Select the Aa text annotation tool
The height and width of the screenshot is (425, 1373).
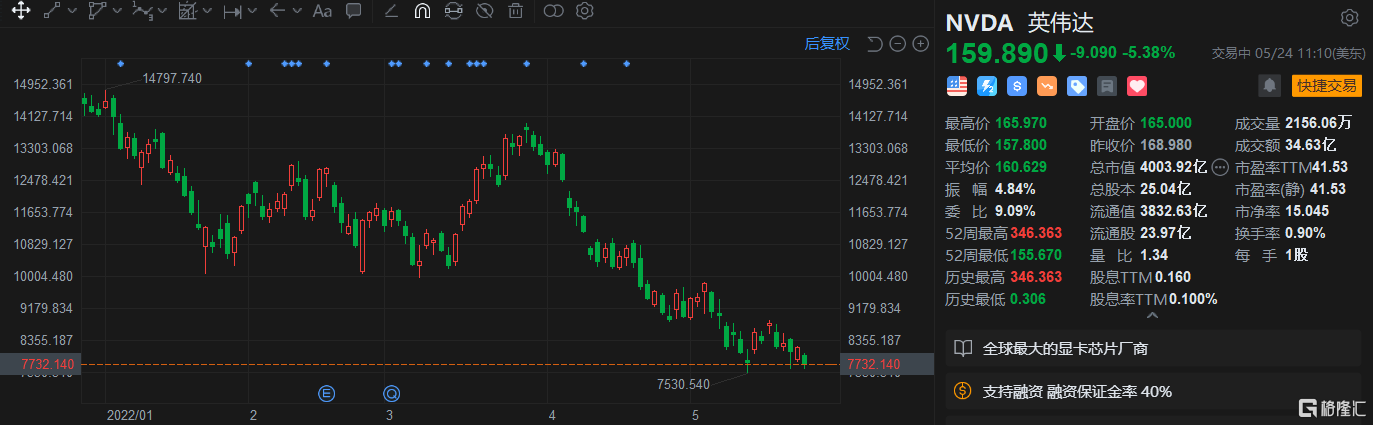tap(321, 12)
